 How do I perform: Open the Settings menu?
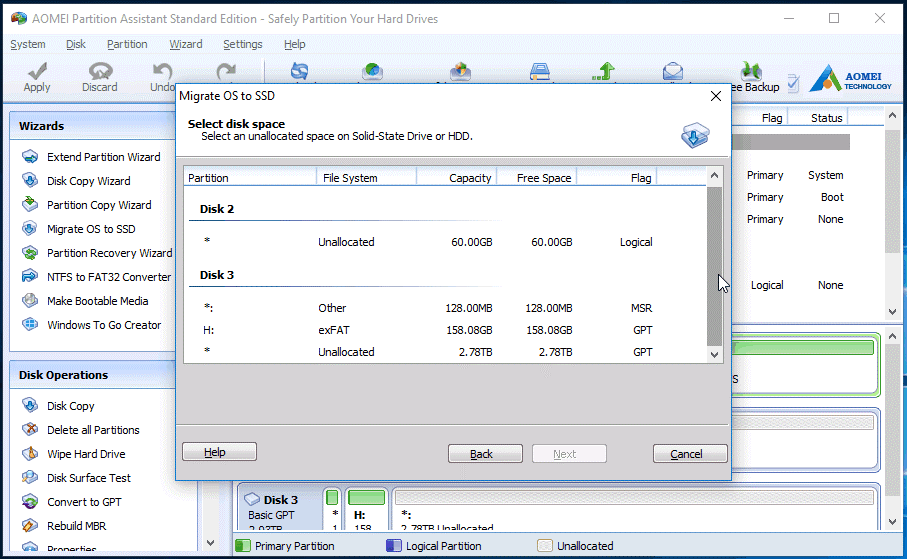pyautogui.click(x=242, y=44)
